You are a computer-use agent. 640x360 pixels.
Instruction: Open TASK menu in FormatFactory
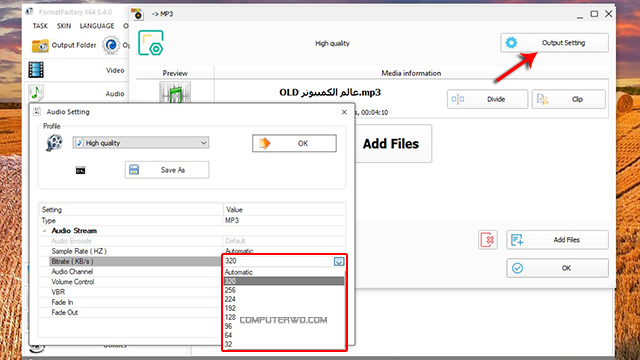tap(40, 26)
